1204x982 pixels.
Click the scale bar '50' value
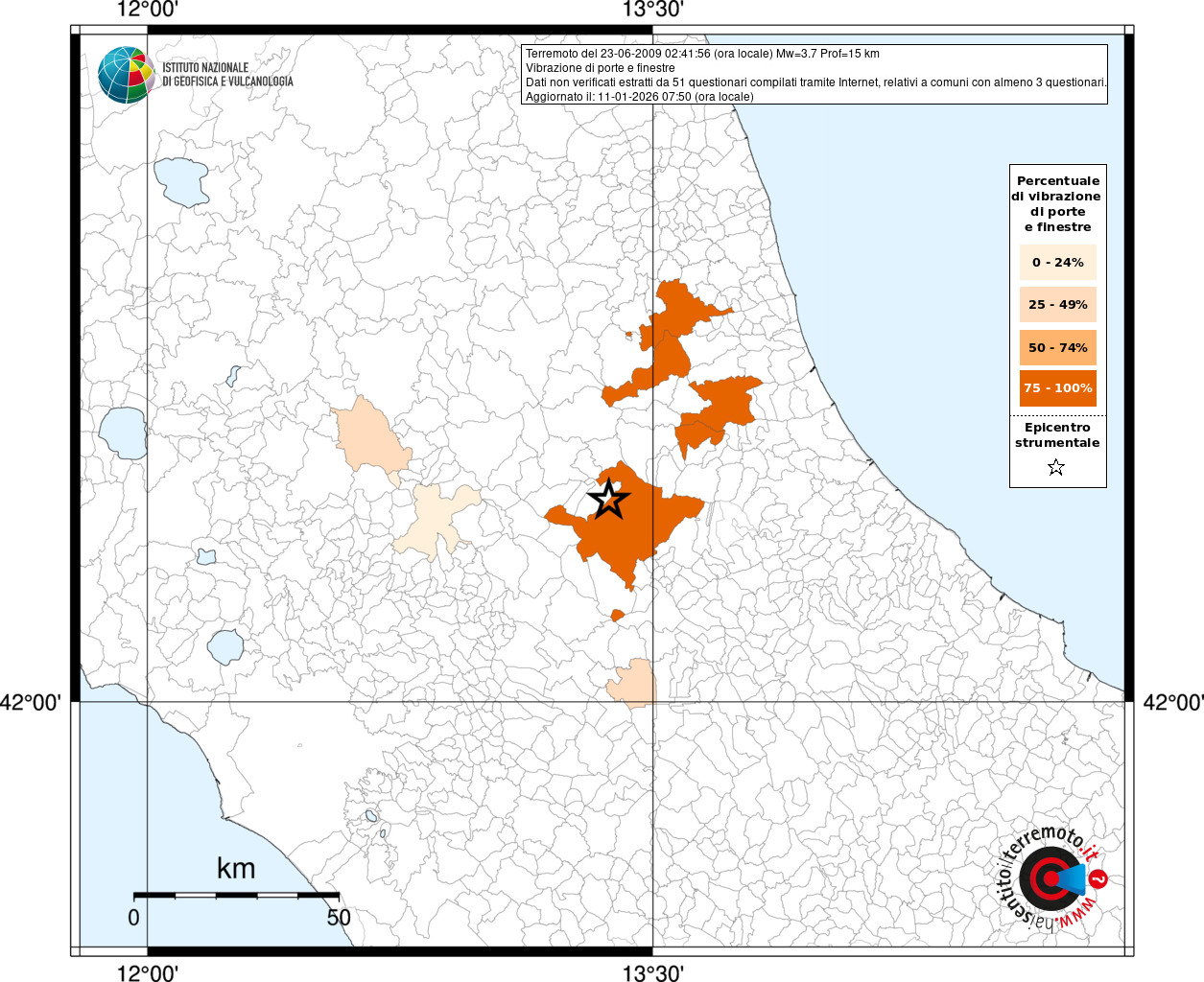(x=339, y=918)
